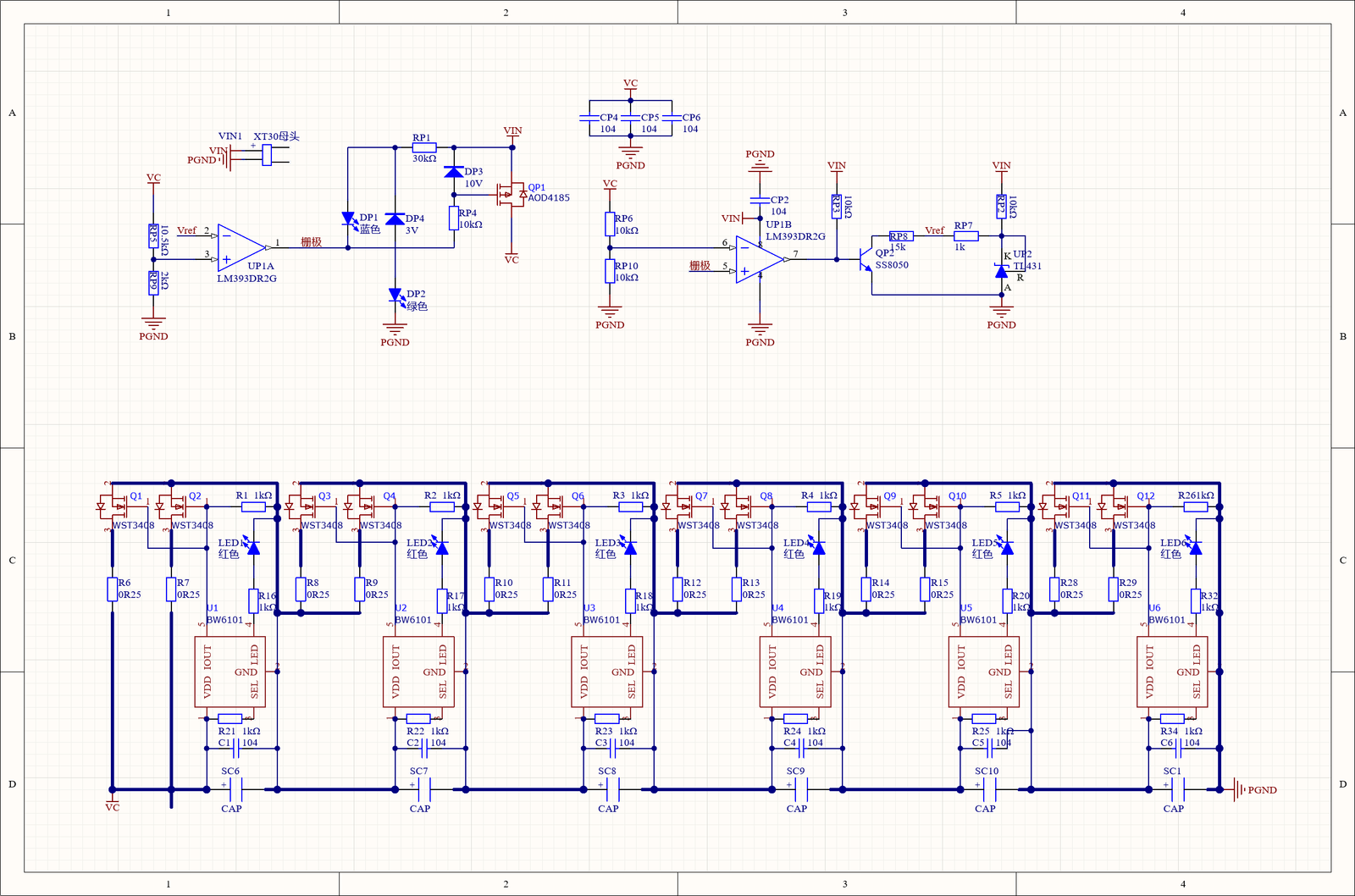Select the QP2 SS8050 transistor symbol

tap(866, 259)
